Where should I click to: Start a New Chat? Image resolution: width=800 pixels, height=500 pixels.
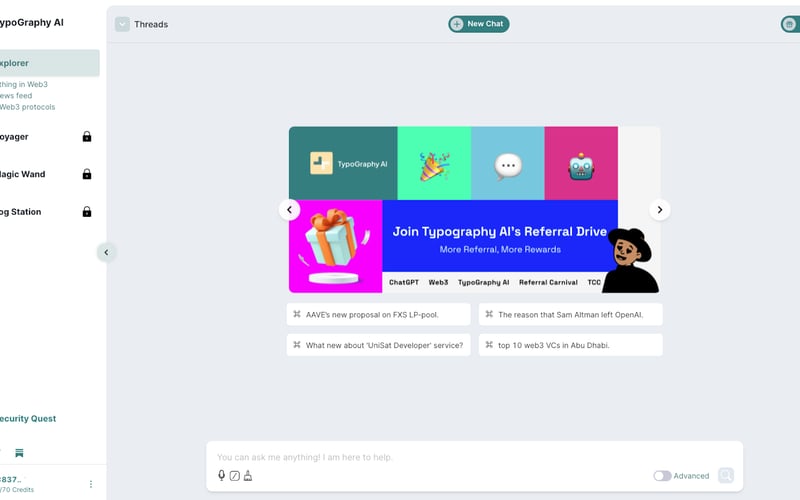point(479,24)
